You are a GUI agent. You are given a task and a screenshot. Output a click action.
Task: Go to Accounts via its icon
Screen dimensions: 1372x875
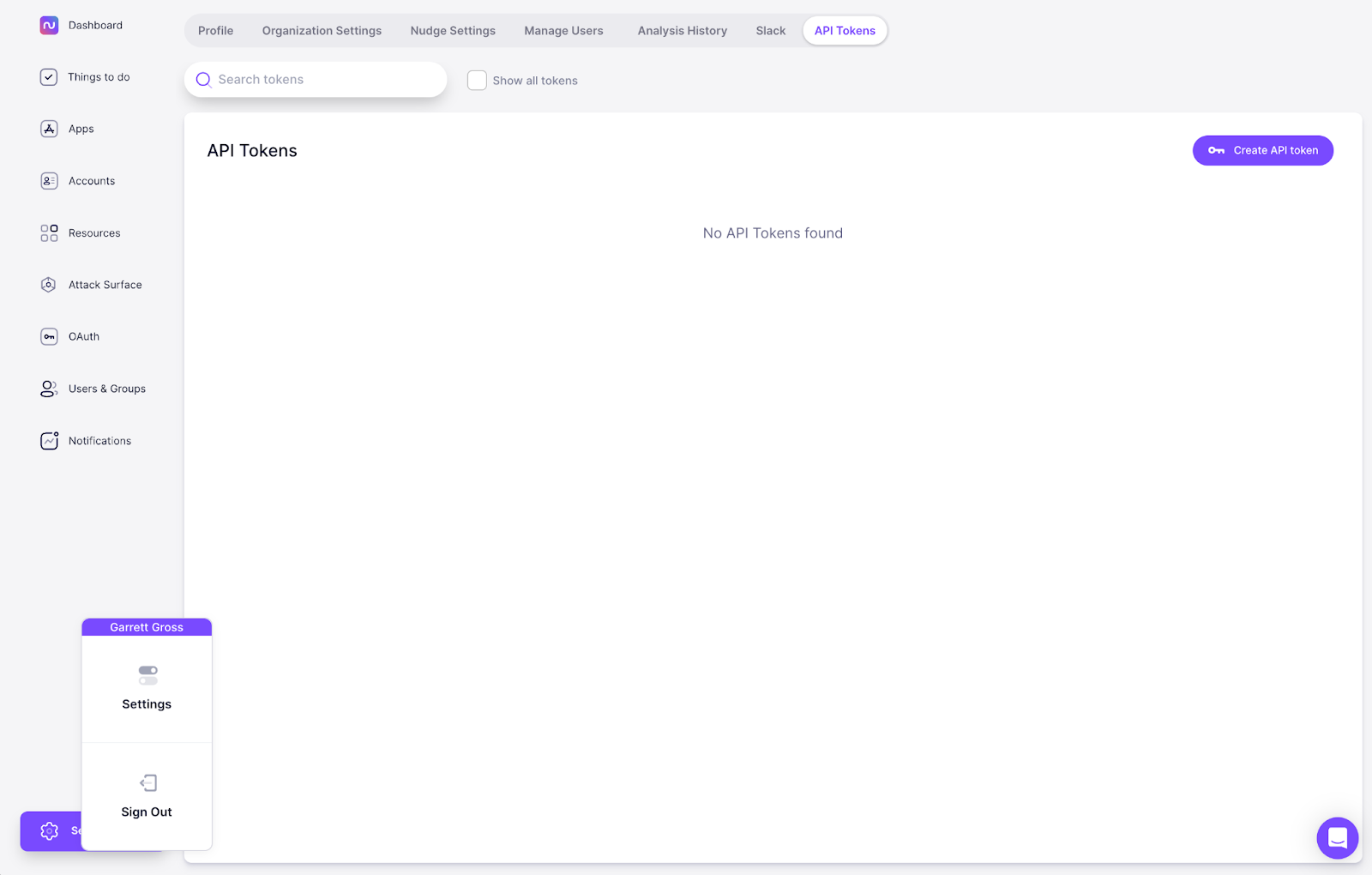pyautogui.click(x=49, y=181)
